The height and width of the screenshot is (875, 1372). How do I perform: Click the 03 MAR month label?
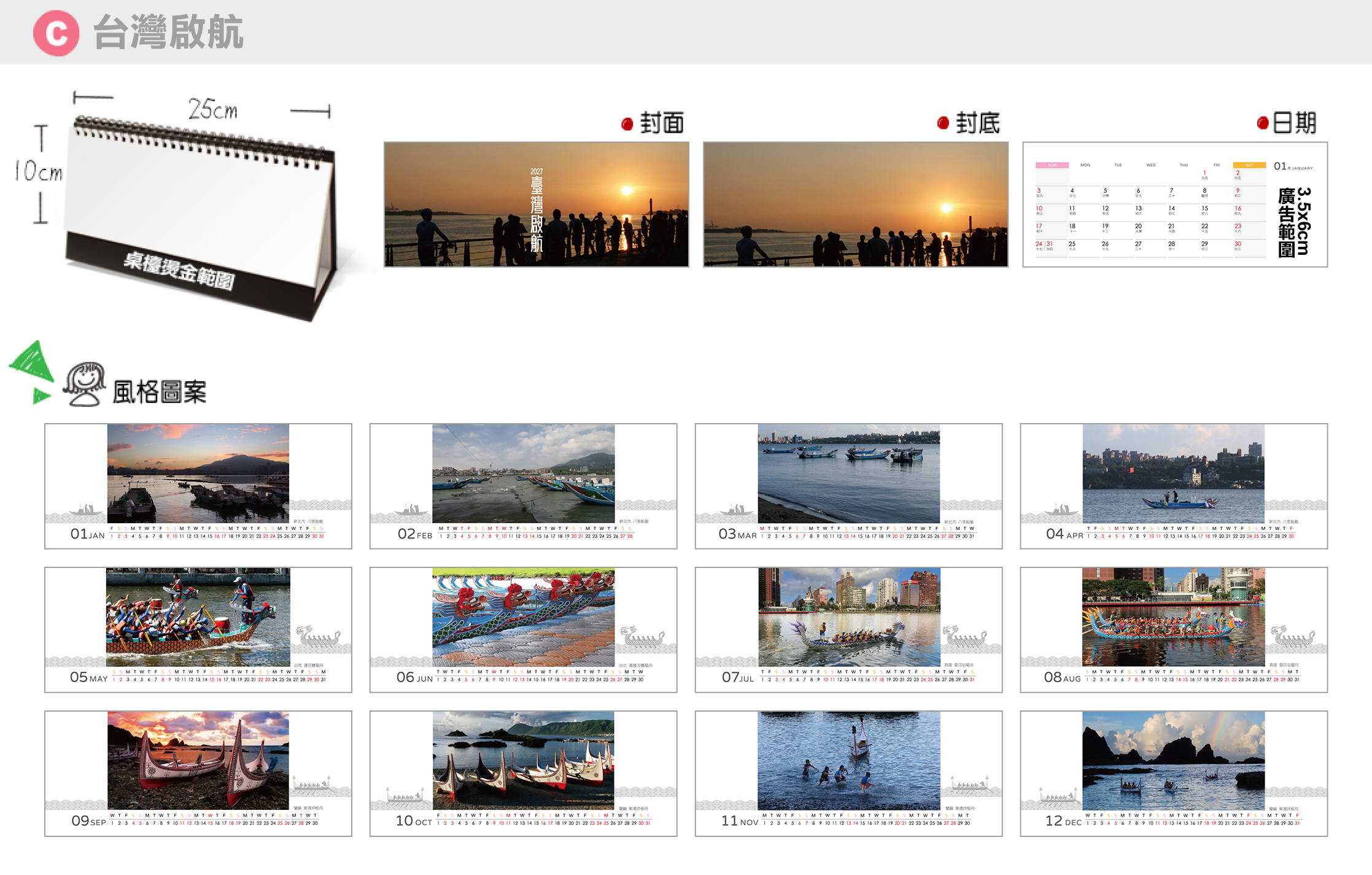(737, 534)
